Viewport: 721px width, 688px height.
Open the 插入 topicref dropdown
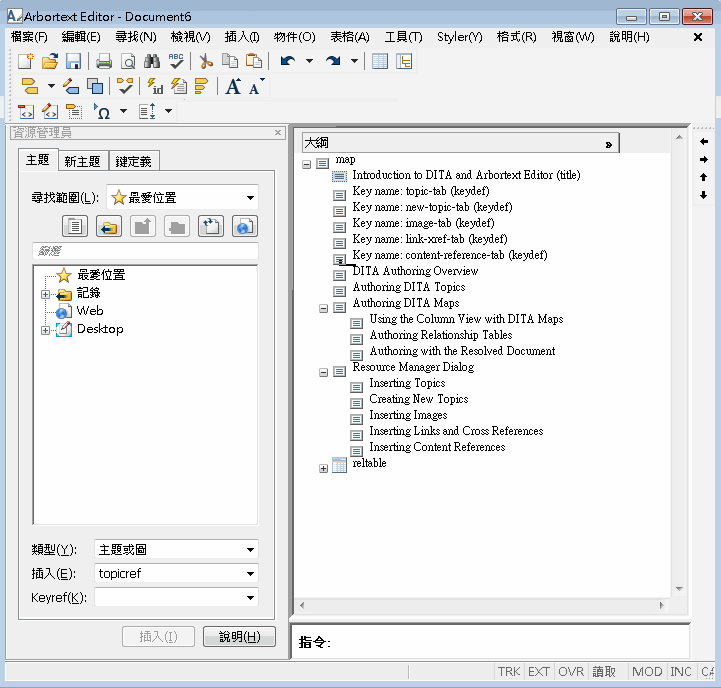[x=250, y=573]
